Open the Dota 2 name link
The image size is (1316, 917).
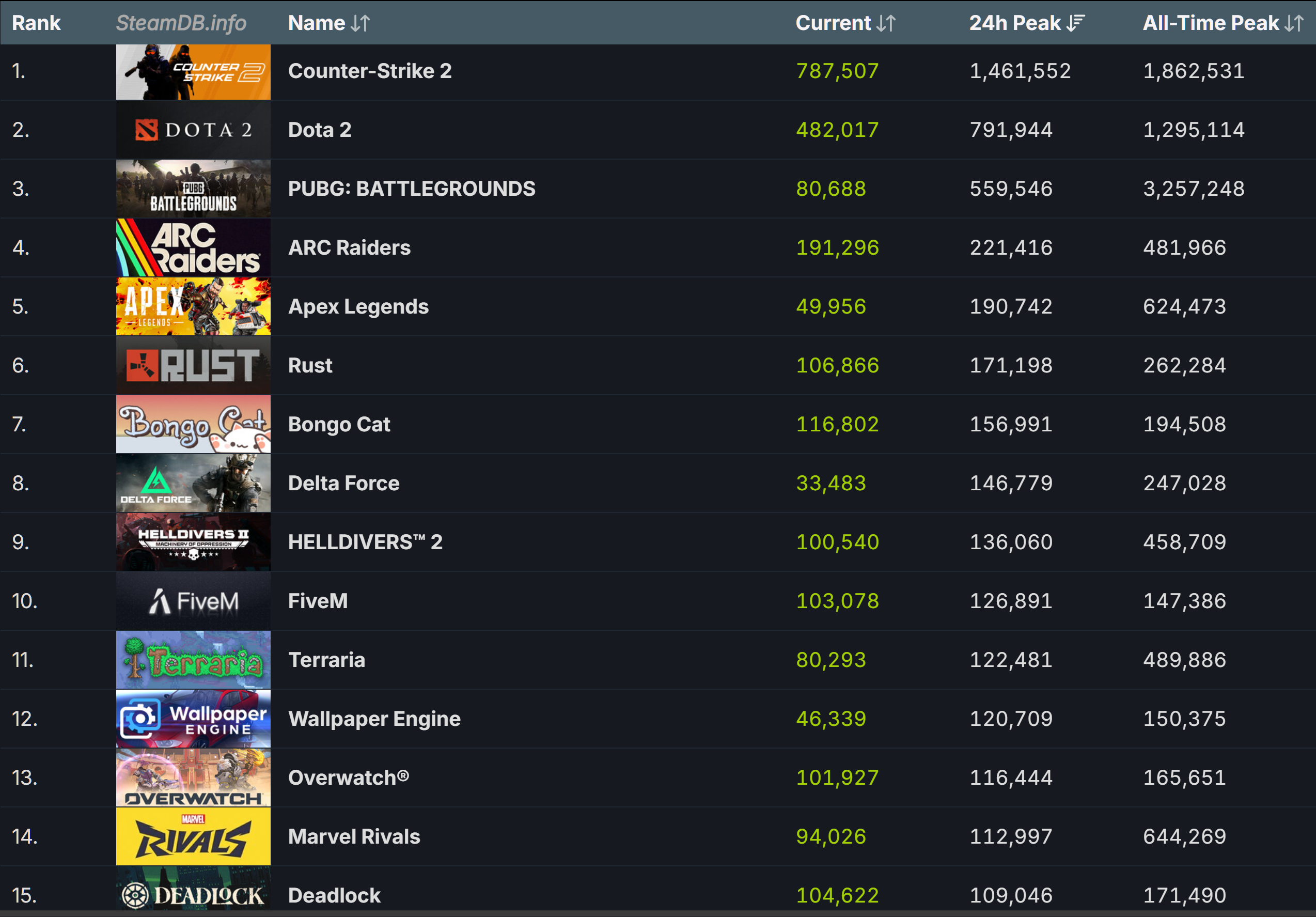[320, 130]
